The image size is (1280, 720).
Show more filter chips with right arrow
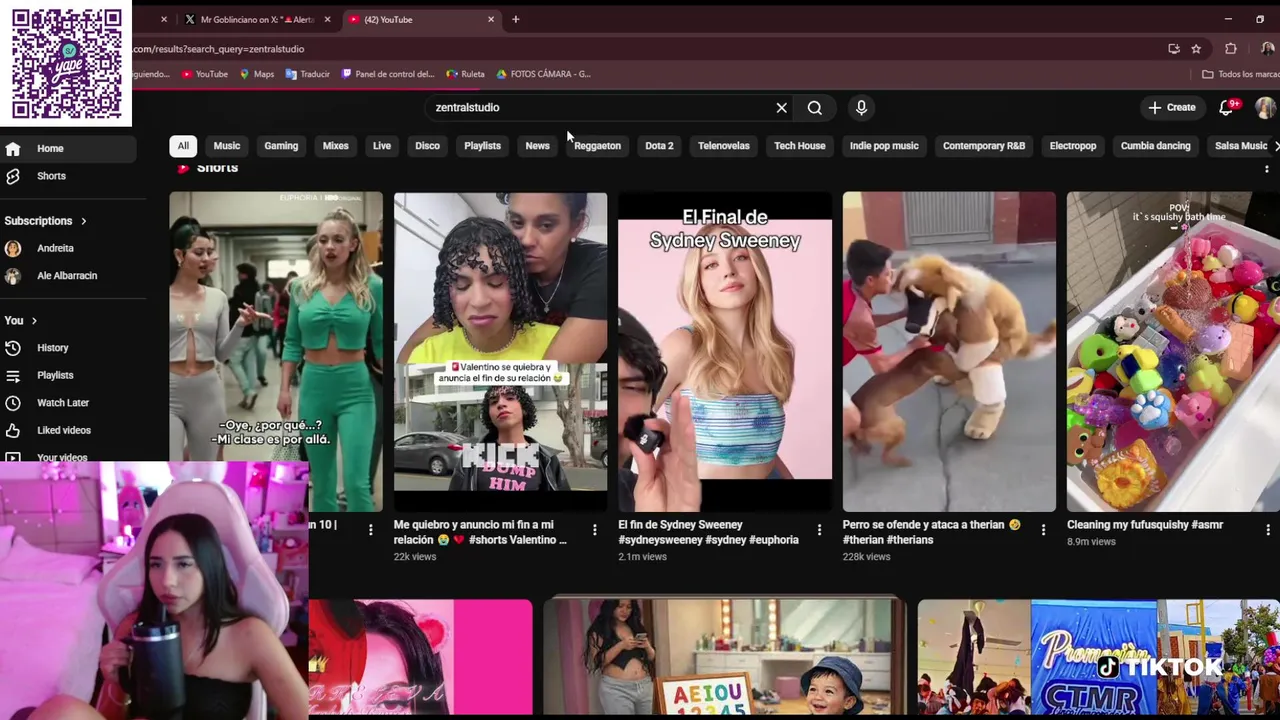(x=1275, y=146)
